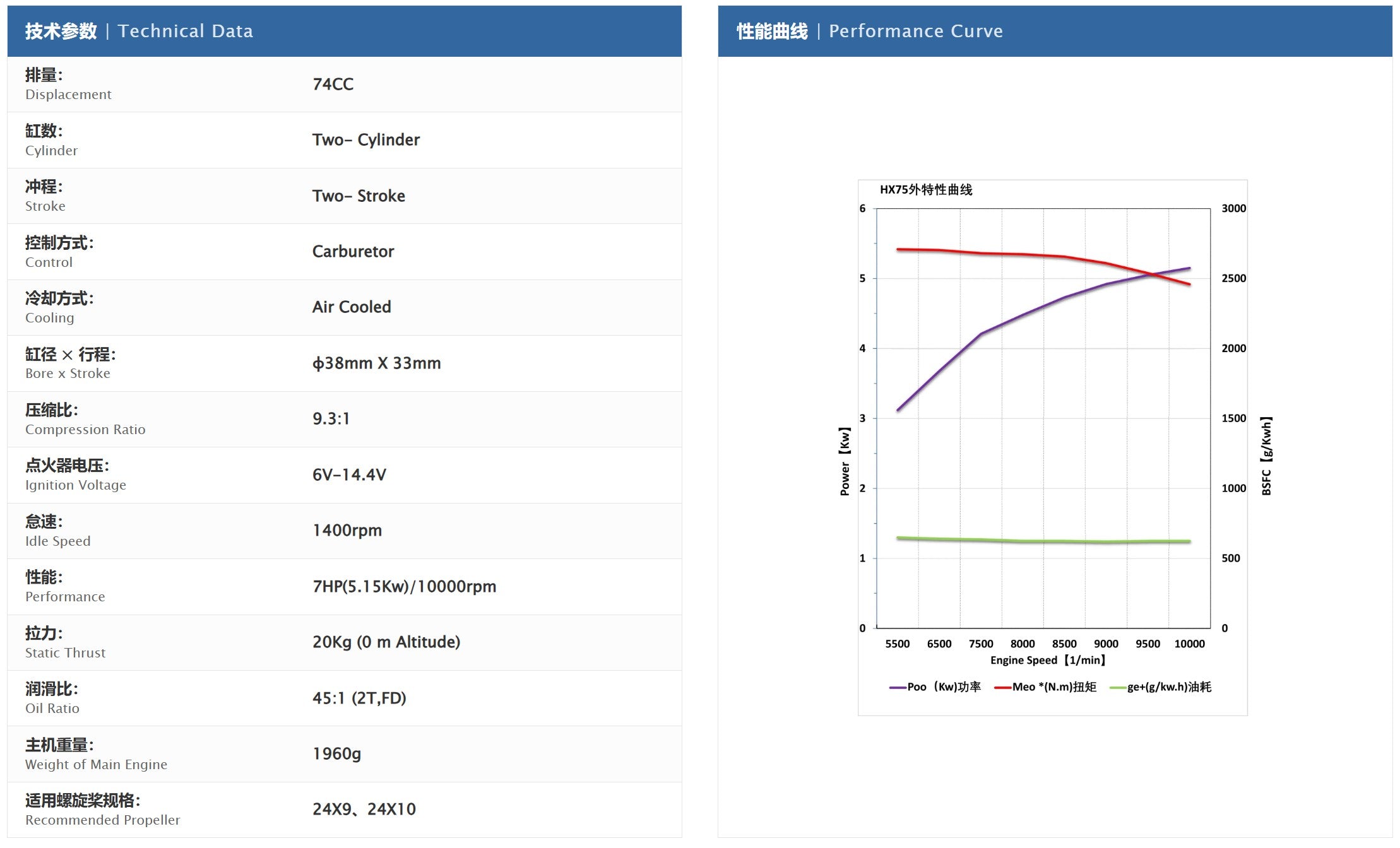Screen dimensions: 1400x848
Task: Click the 1960g engine weight value
Action: click(x=336, y=753)
